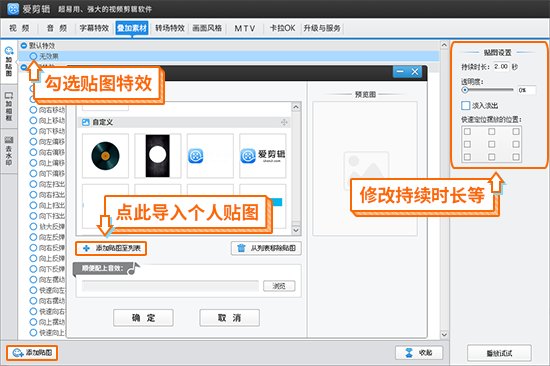
Task: Click the move handle icon in 自定义 header
Action: click(x=284, y=122)
